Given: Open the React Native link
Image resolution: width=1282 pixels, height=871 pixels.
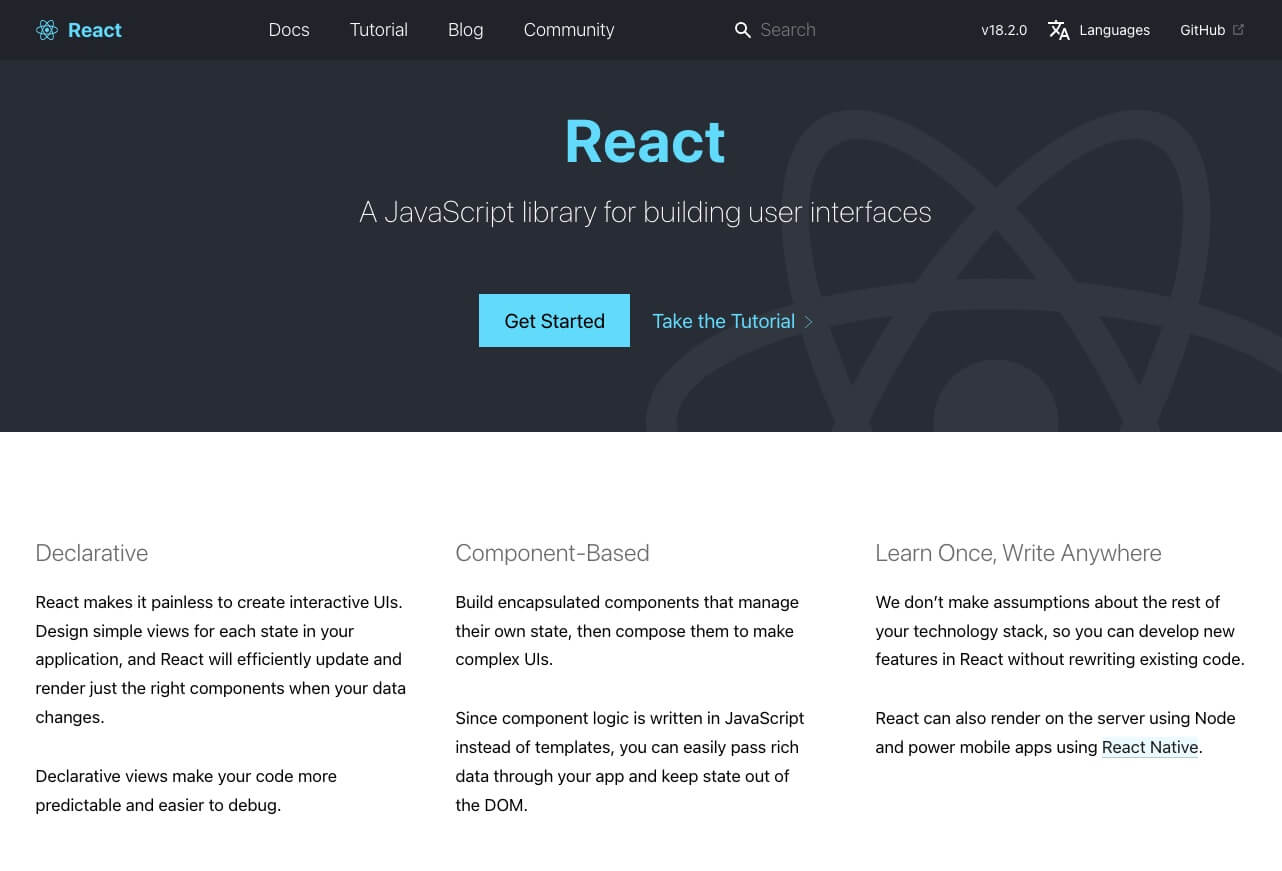Looking at the screenshot, I should click(x=1150, y=747).
